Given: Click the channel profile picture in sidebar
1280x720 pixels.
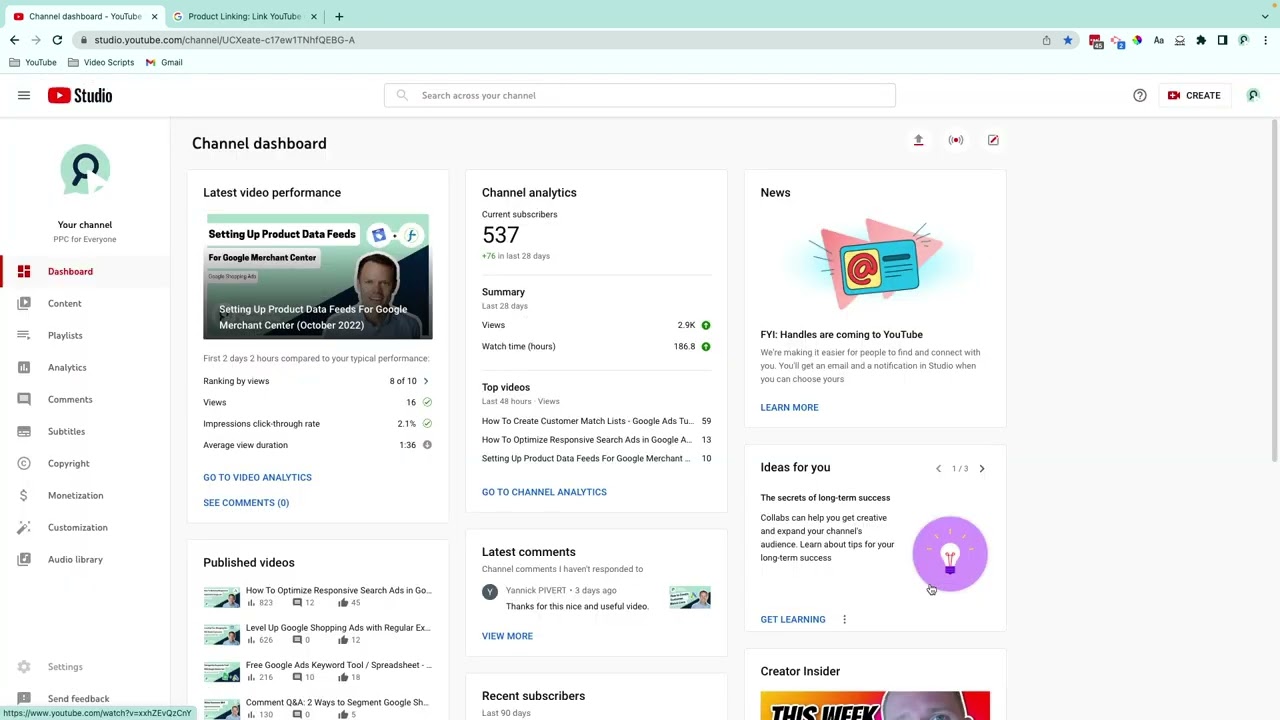Looking at the screenshot, I should click(85, 170).
